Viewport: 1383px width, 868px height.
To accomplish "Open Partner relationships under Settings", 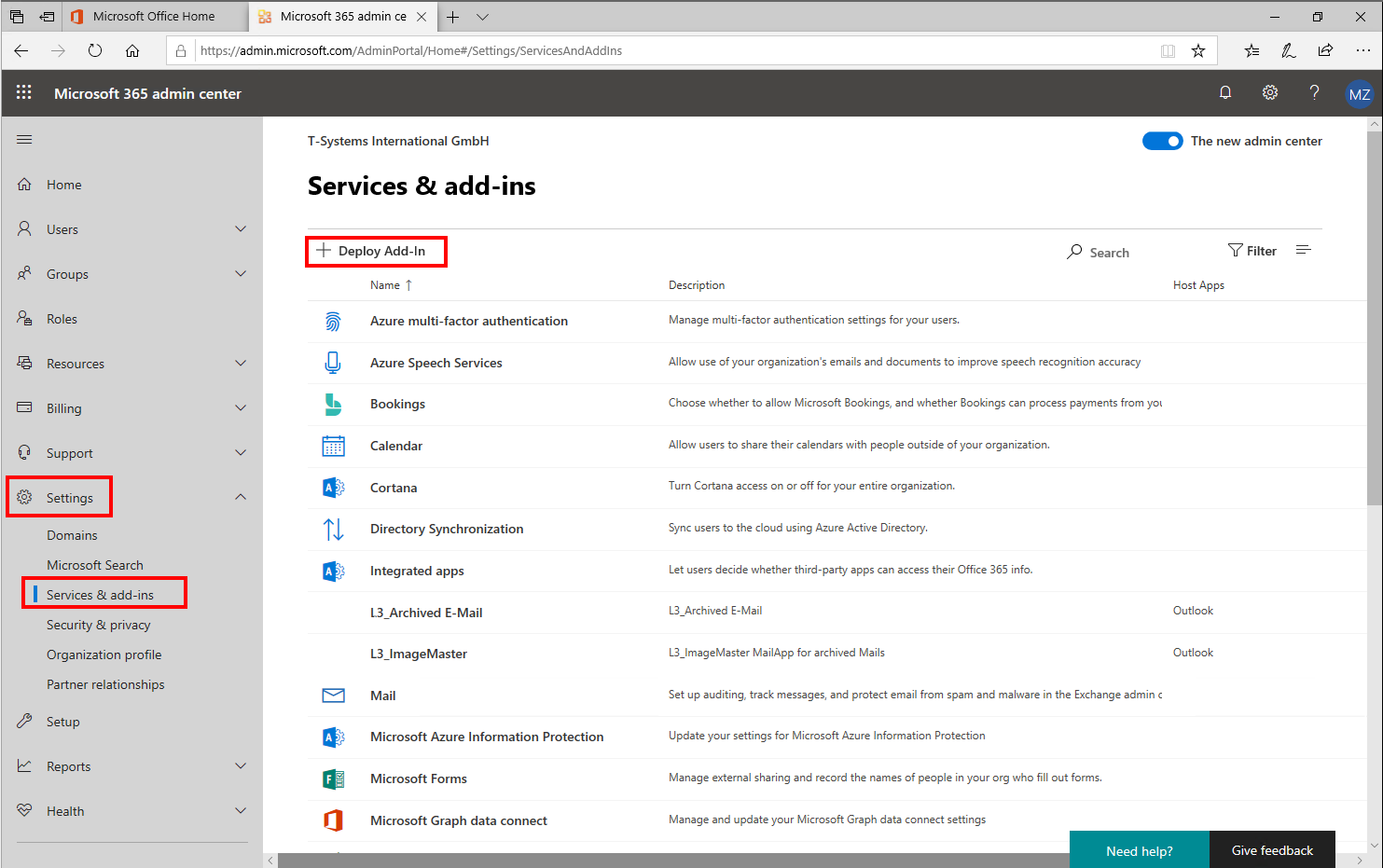I will [105, 684].
